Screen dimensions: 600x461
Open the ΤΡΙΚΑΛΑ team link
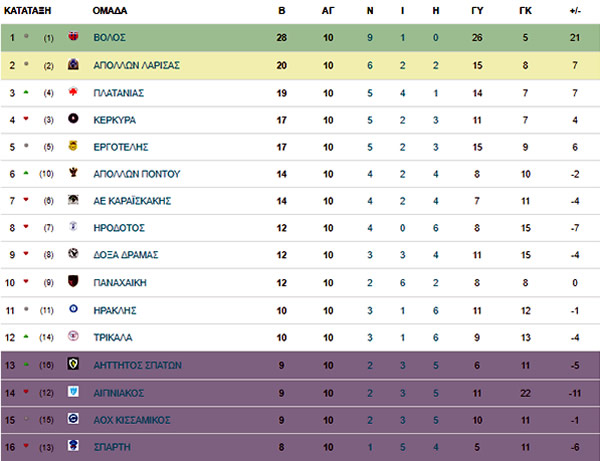113,337
